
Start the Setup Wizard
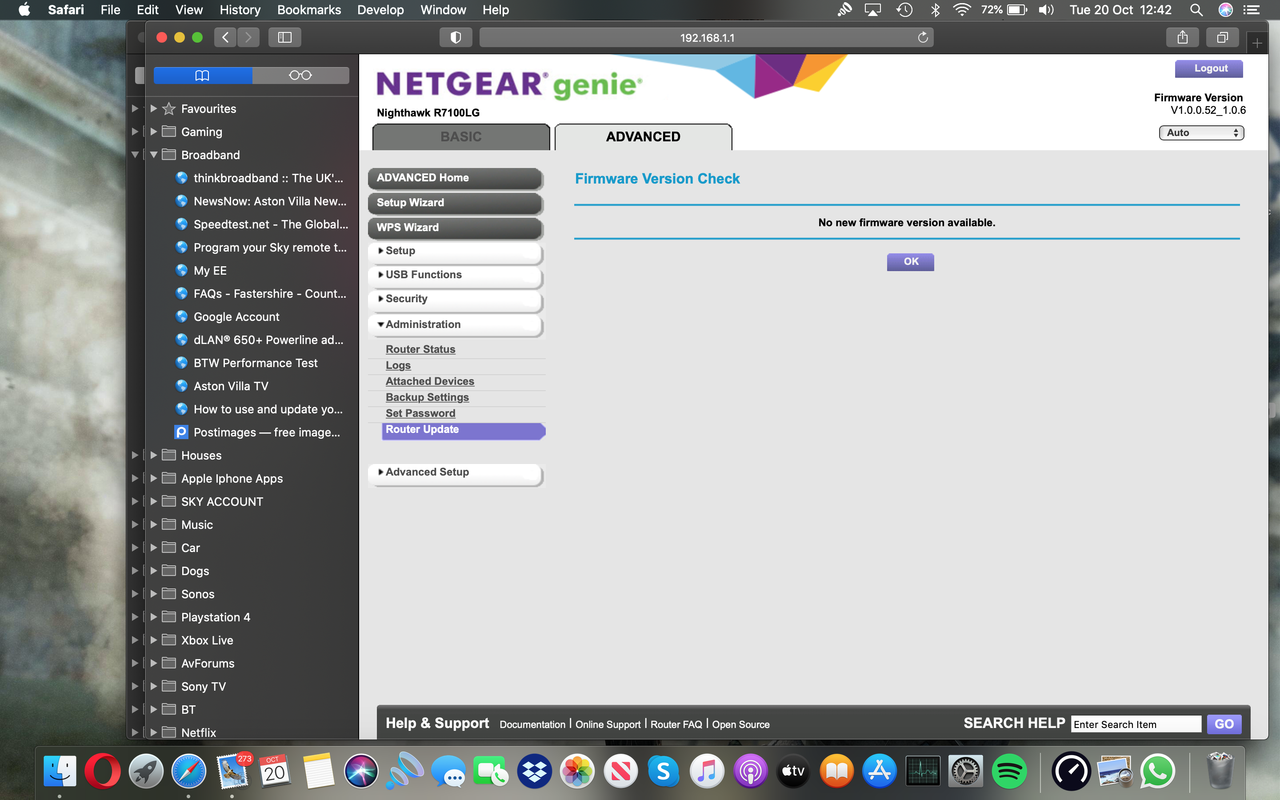coord(455,203)
